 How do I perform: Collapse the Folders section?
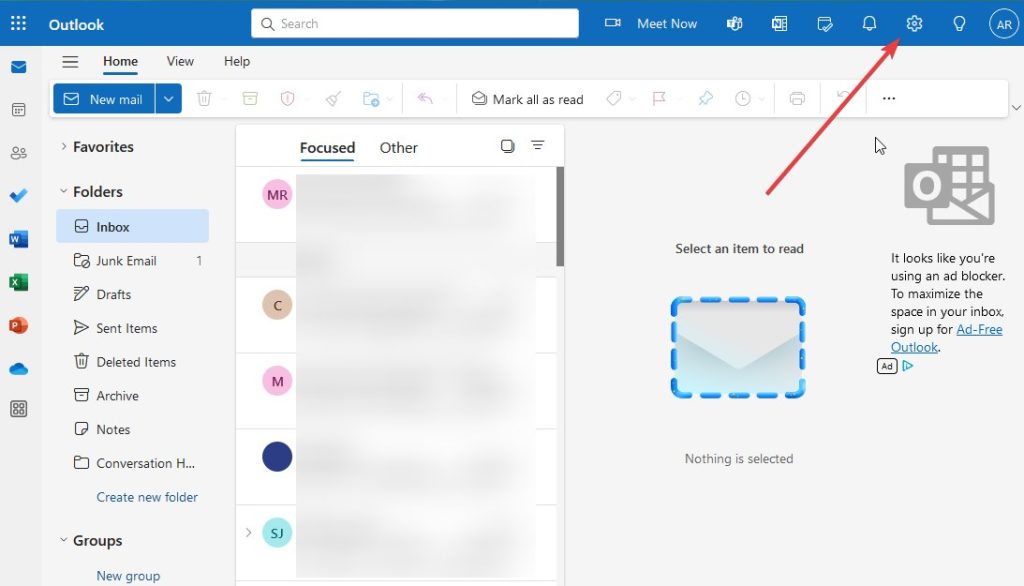pyautogui.click(x=63, y=191)
